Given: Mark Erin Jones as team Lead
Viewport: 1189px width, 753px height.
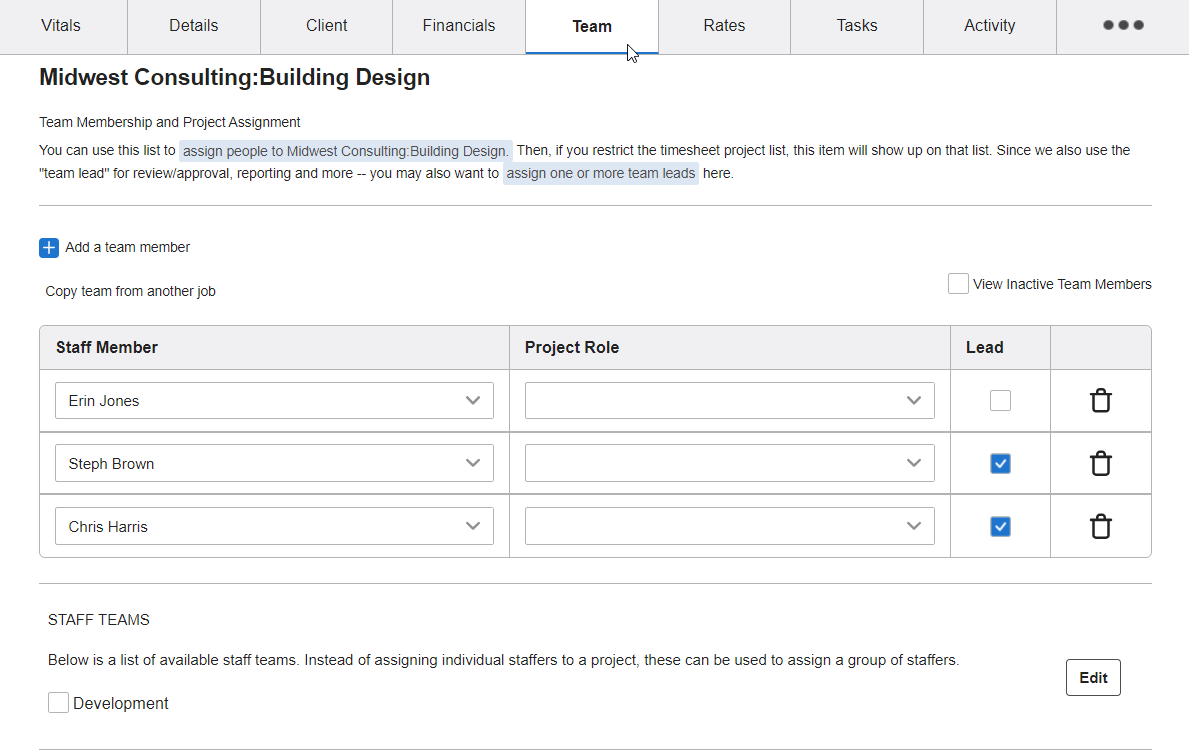Looking at the screenshot, I should point(1000,400).
